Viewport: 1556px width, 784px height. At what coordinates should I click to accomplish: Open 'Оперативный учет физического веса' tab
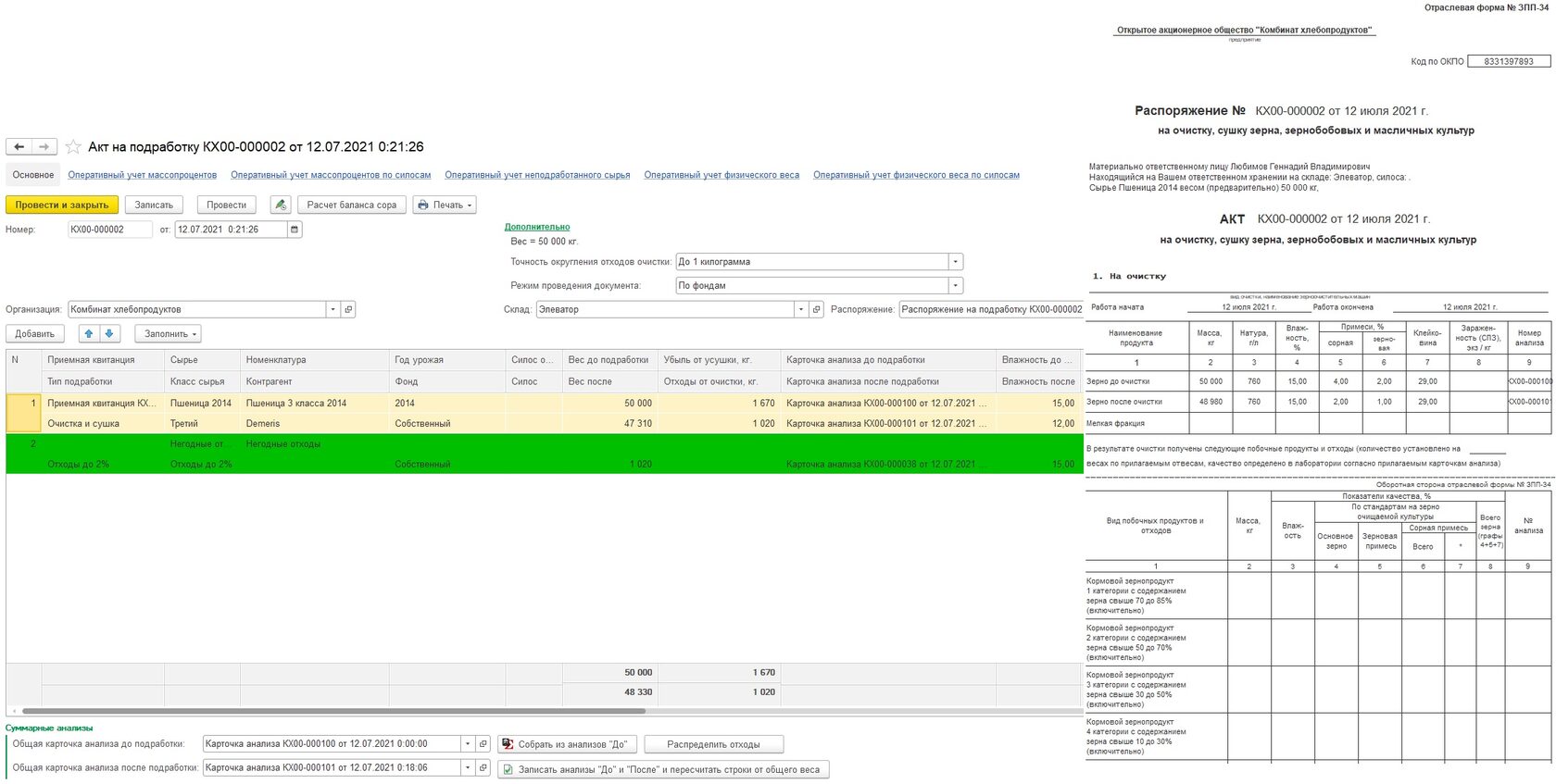point(722,175)
